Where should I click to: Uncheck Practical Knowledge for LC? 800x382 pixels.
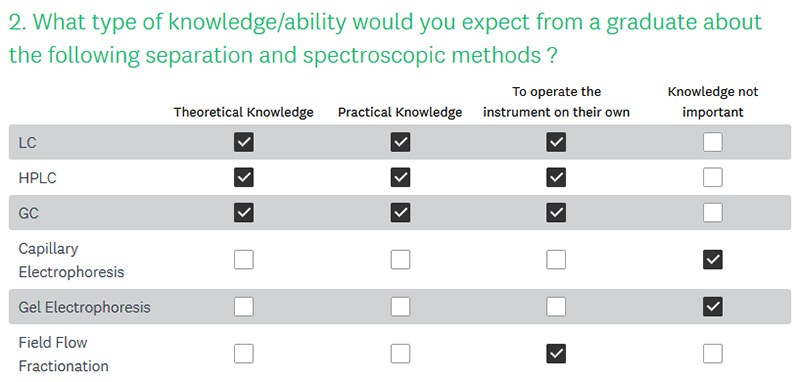pos(401,143)
